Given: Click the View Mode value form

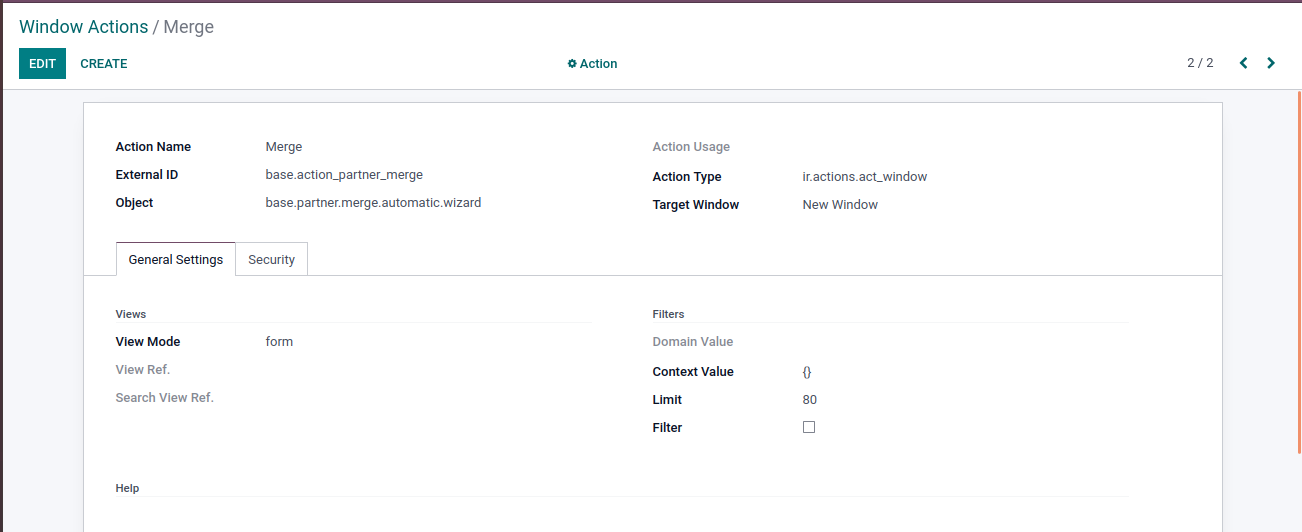Looking at the screenshot, I should 279,342.
